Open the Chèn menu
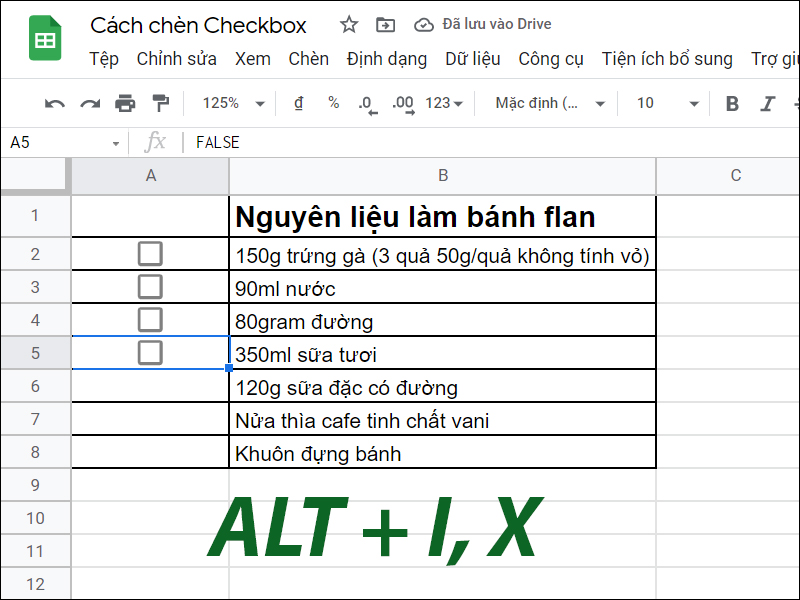Image resolution: width=800 pixels, height=600 pixels. click(309, 59)
